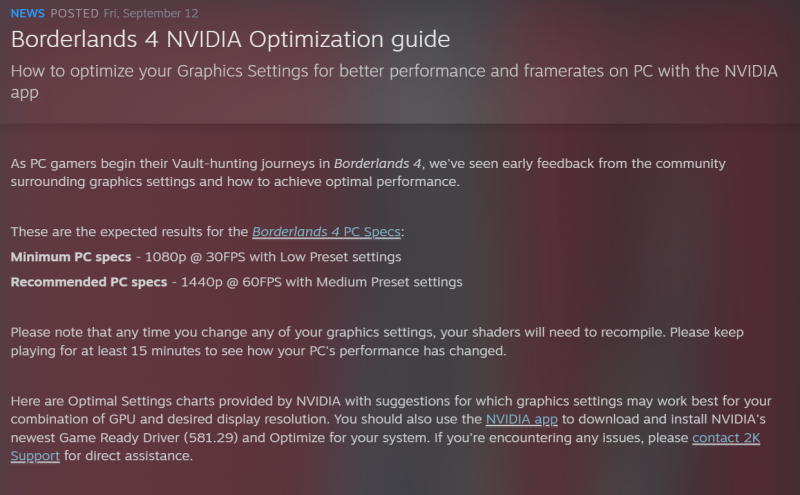Open the Borderlands 4 PC Specs link
Image resolution: width=800 pixels, height=495 pixels.
[x=326, y=232]
